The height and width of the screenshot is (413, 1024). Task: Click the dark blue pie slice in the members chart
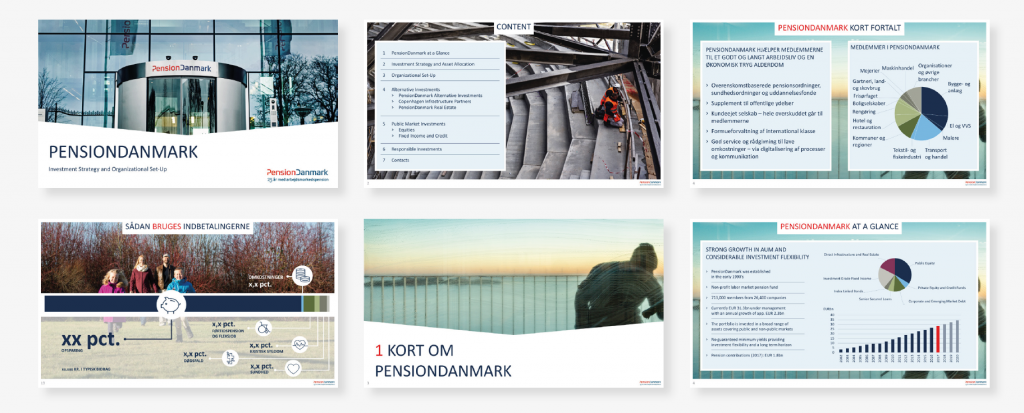934,108
